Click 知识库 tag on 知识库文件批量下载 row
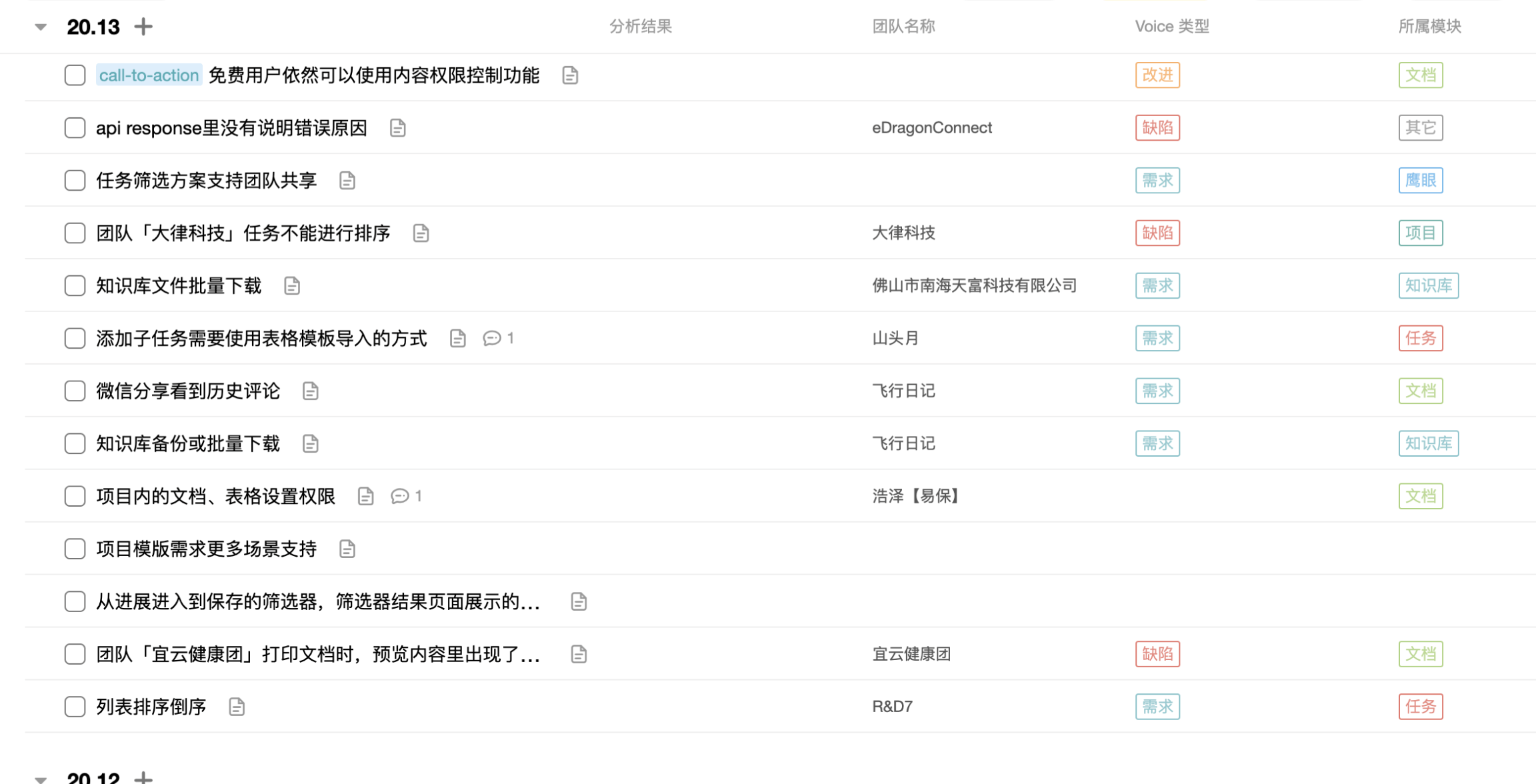1536x784 pixels. tap(1429, 286)
